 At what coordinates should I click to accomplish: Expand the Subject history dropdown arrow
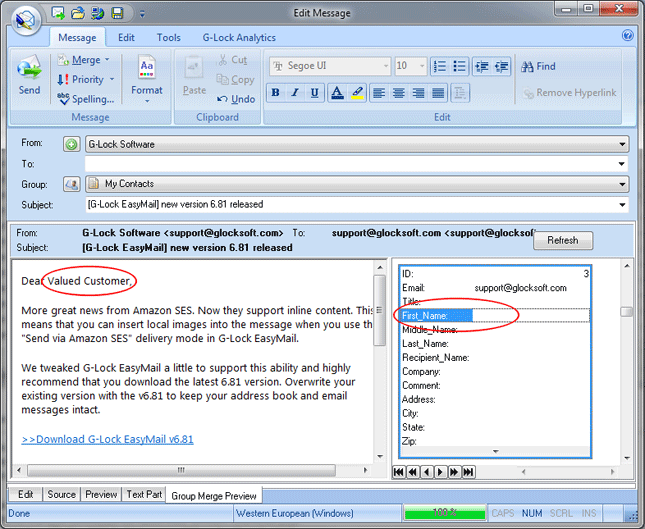coord(622,204)
